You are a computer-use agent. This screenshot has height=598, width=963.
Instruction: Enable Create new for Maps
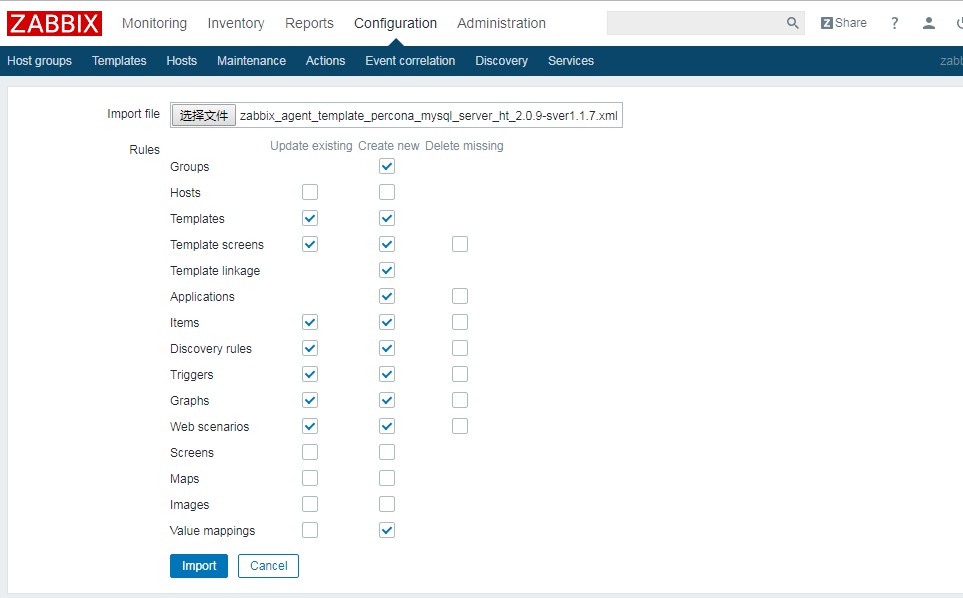click(x=387, y=478)
